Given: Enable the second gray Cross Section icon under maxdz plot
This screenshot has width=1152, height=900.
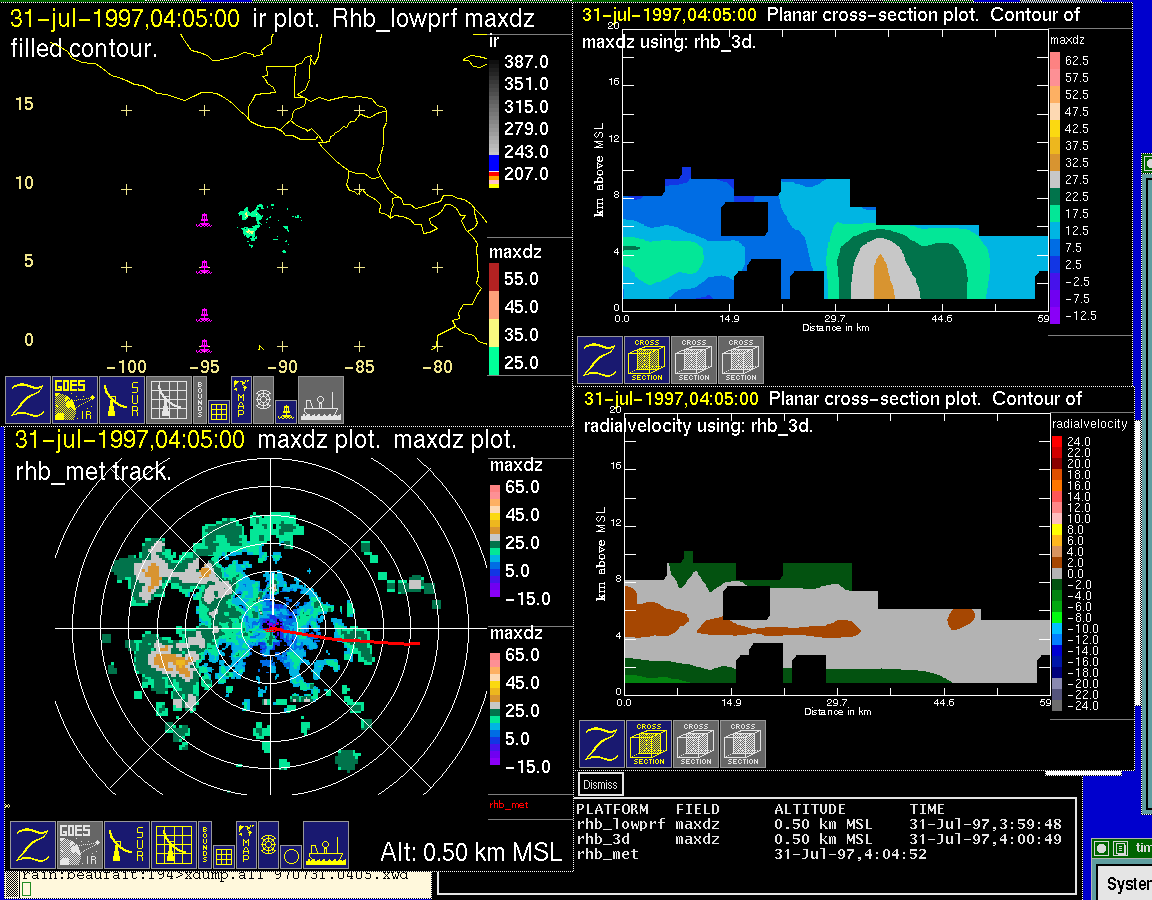Looking at the screenshot, I should pyautogui.click(x=694, y=360).
